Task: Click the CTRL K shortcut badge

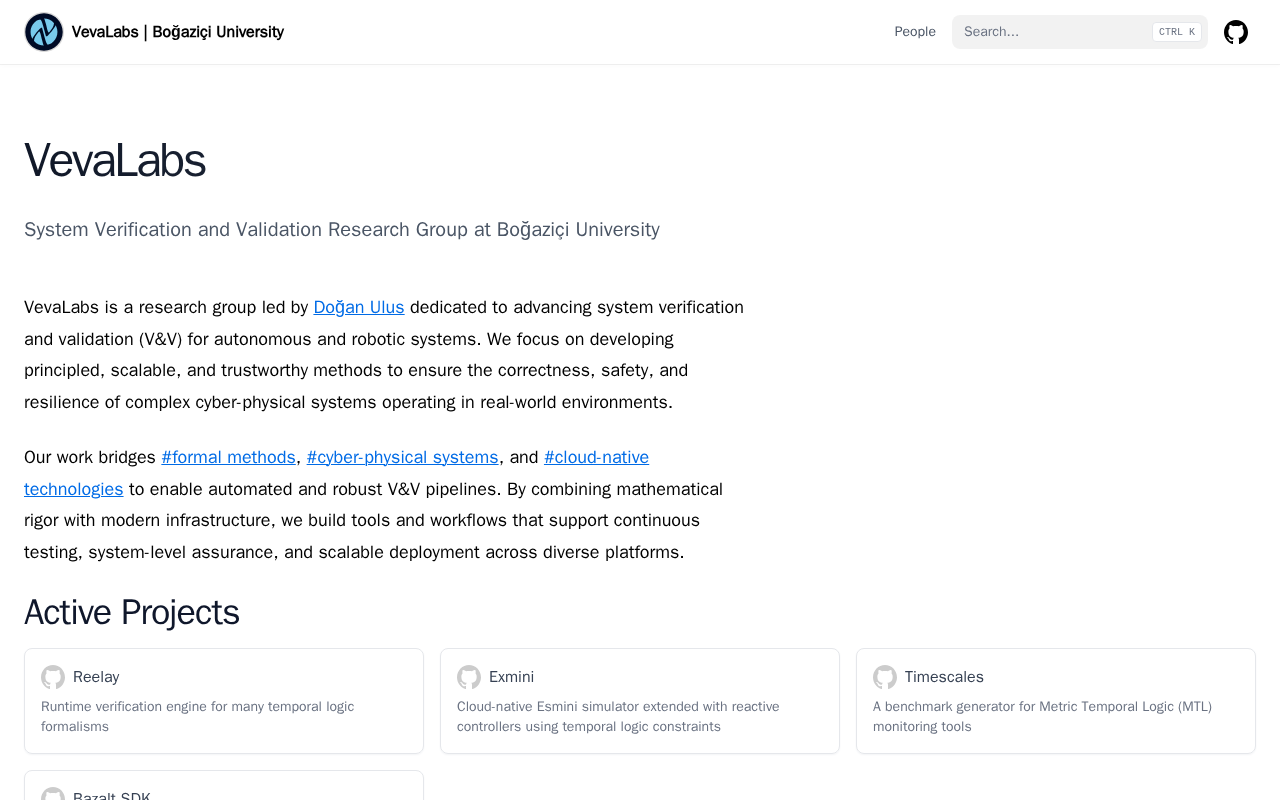Action: 1177,32
